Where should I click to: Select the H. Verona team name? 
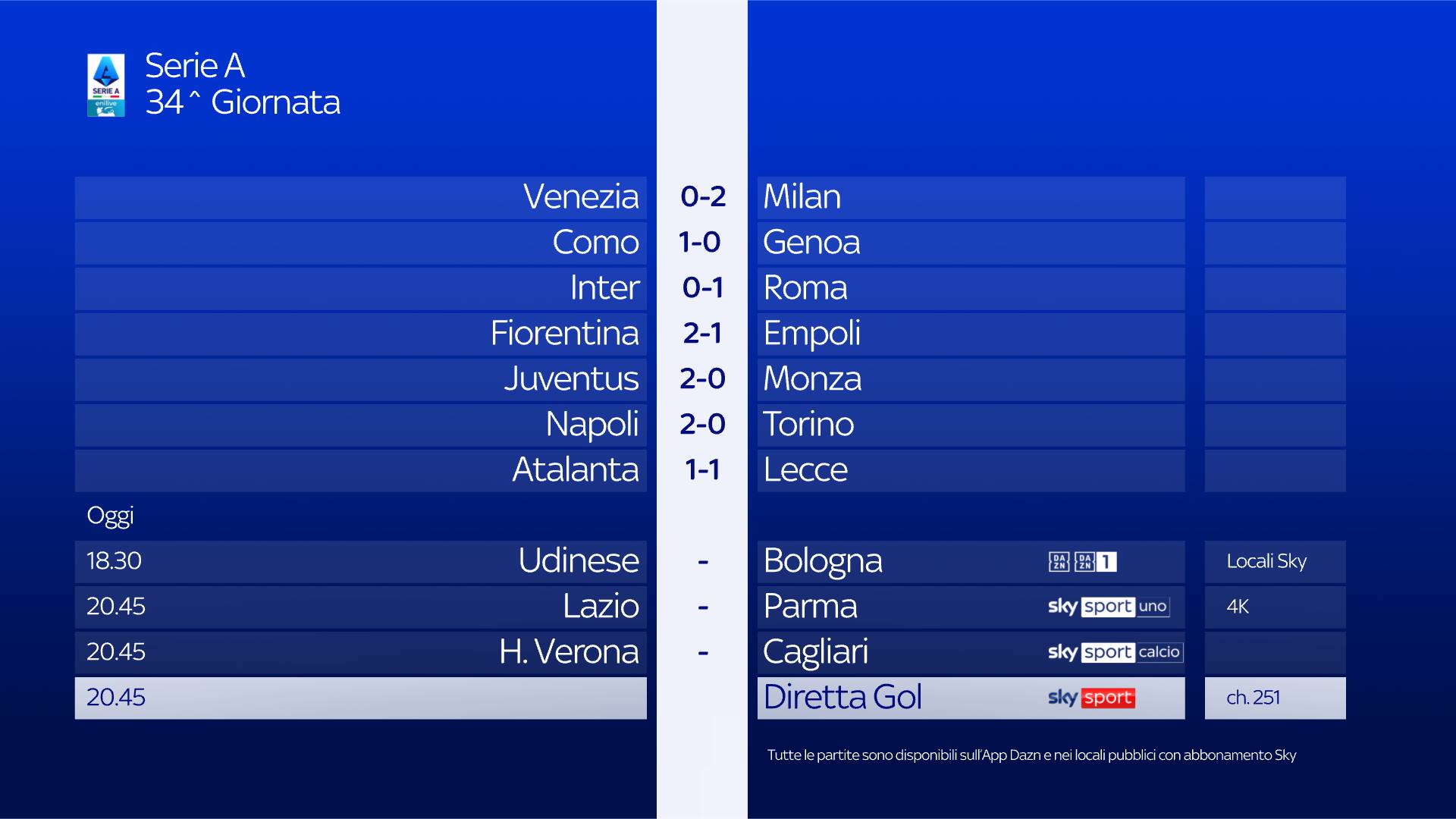pos(569,652)
